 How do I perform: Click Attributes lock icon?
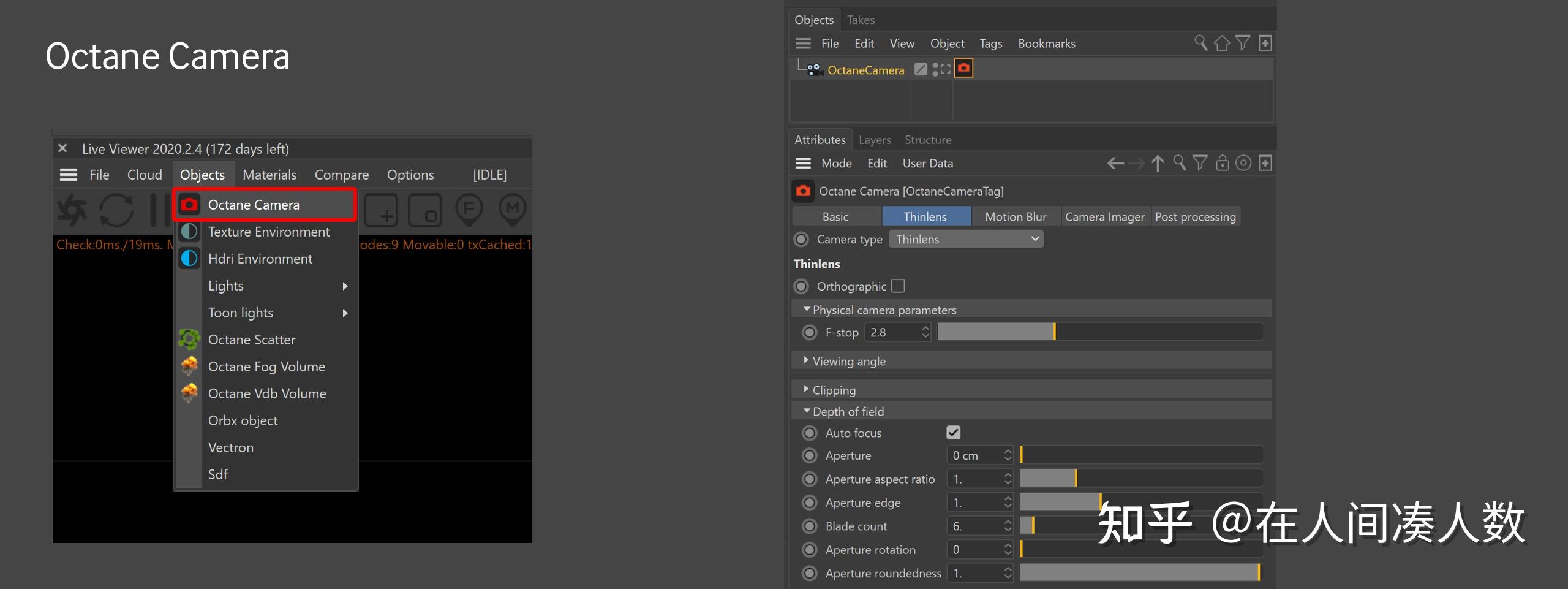pyautogui.click(x=1222, y=163)
